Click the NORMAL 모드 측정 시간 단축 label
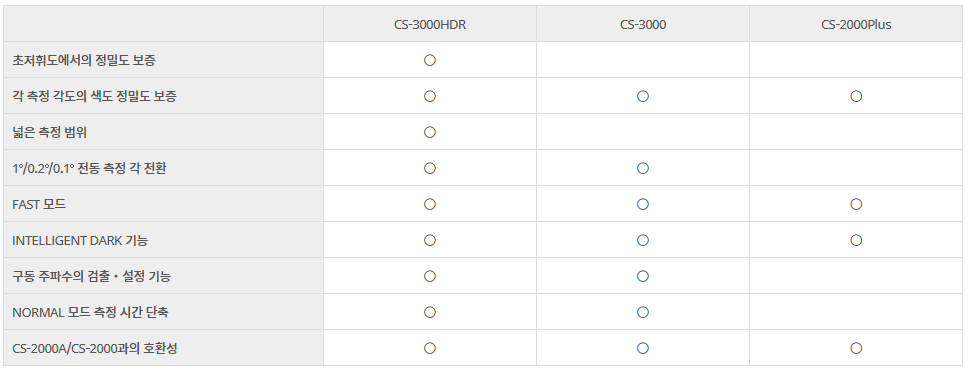The image size is (969, 371). pos(90,312)
